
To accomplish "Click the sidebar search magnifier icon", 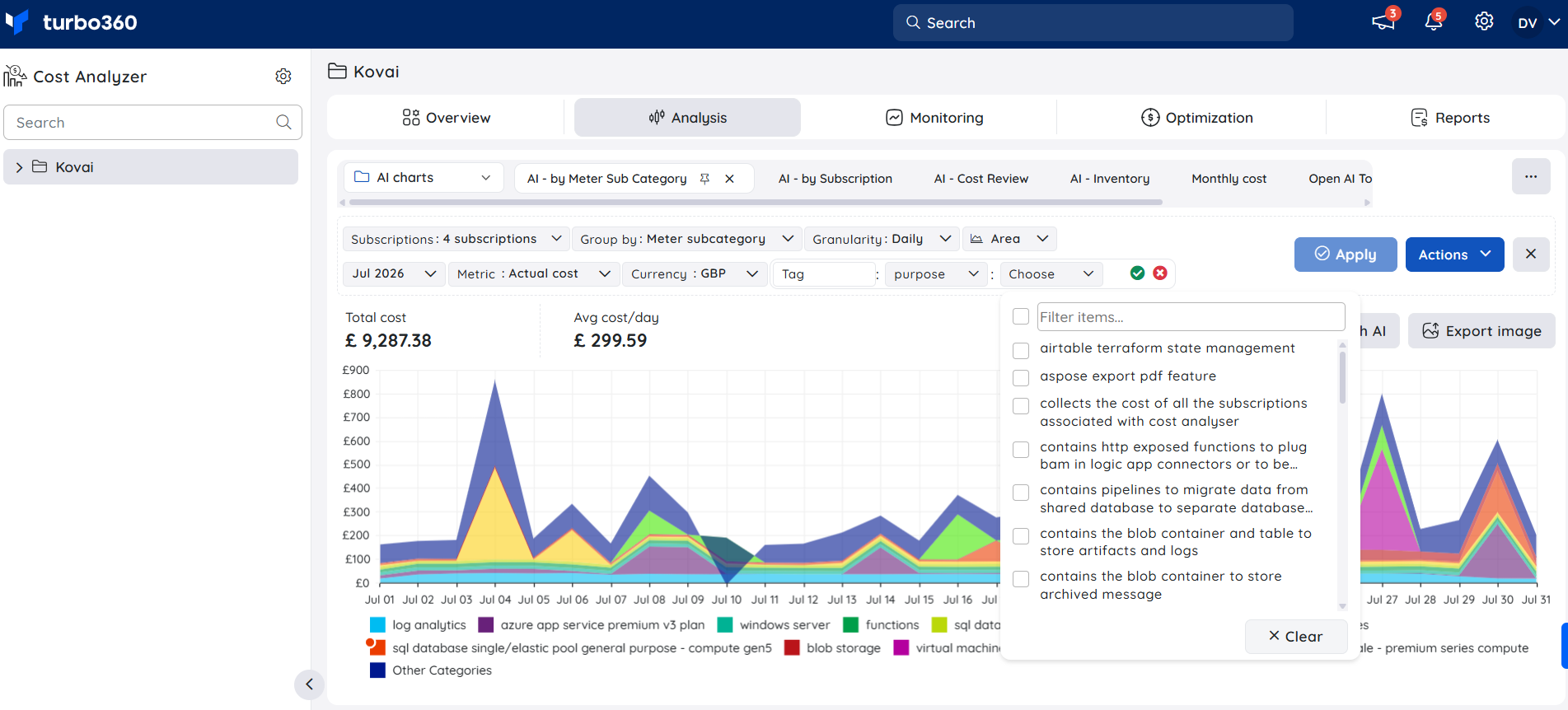I will (283, 123).
